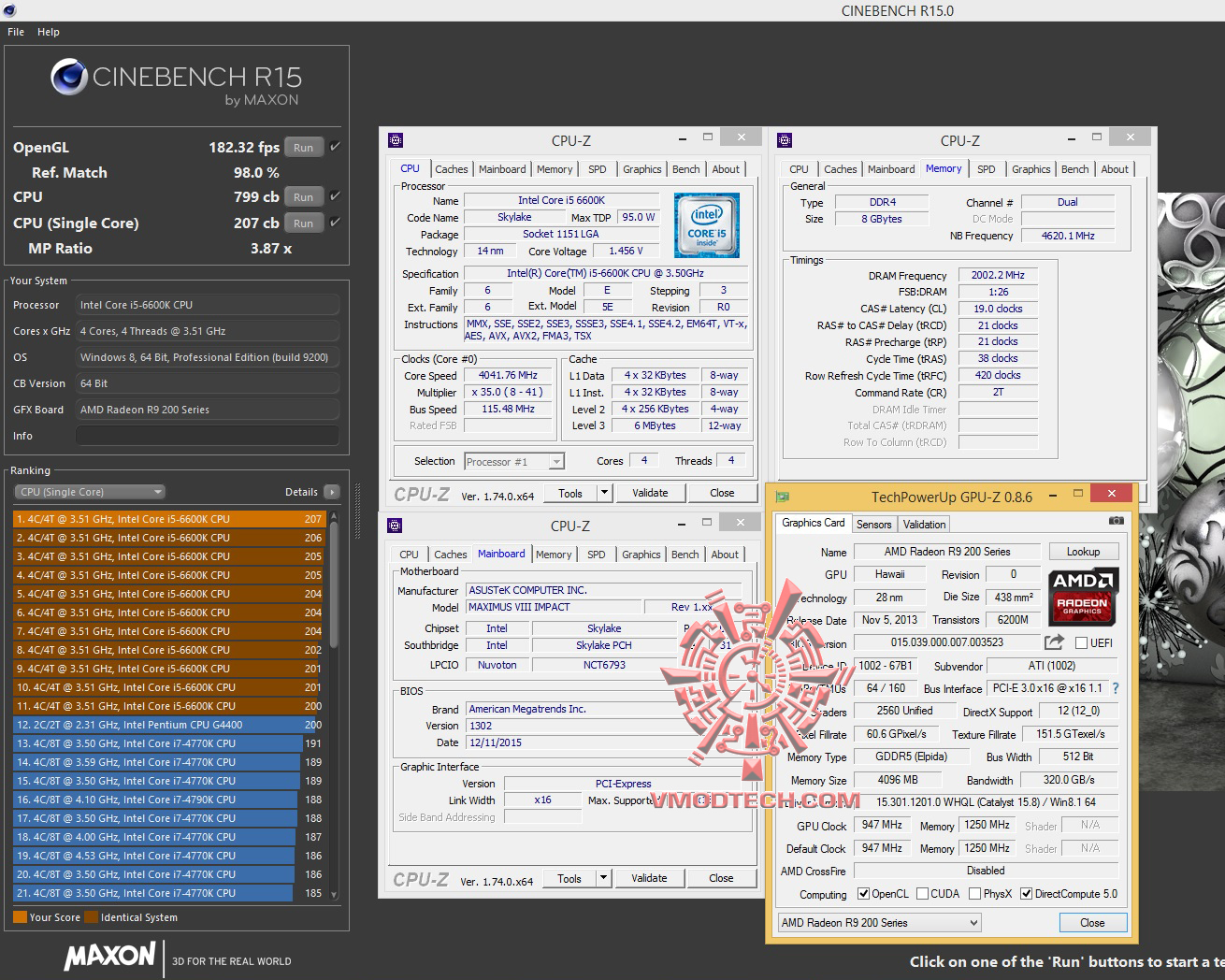This screenshot has height=980, width=1225.
Task: Click the DRAM Frequency value 2002.2 MHz
Action: coord(998,275)
